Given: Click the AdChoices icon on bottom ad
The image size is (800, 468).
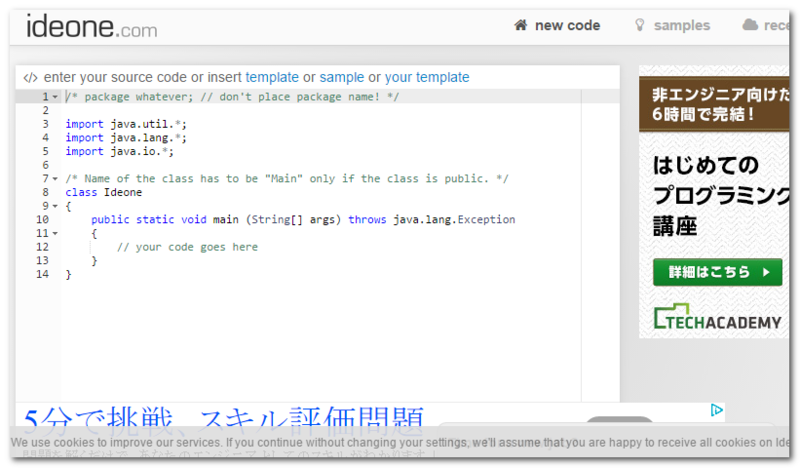Looking at the screenshot, I should click(717, 410).
